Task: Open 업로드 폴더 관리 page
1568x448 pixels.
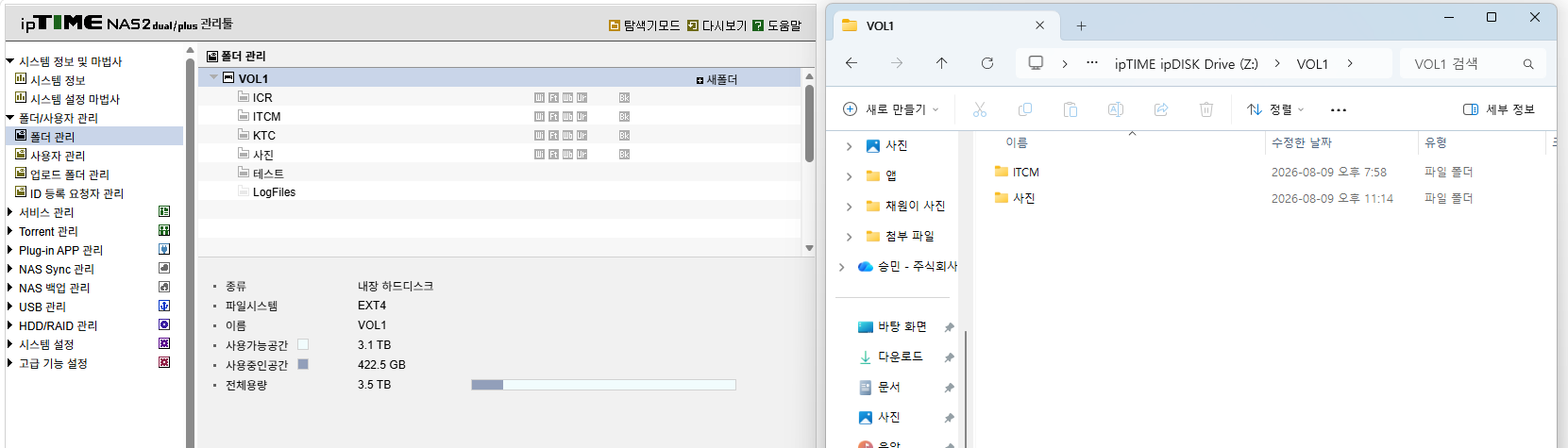Action: (x=70, y=174)
